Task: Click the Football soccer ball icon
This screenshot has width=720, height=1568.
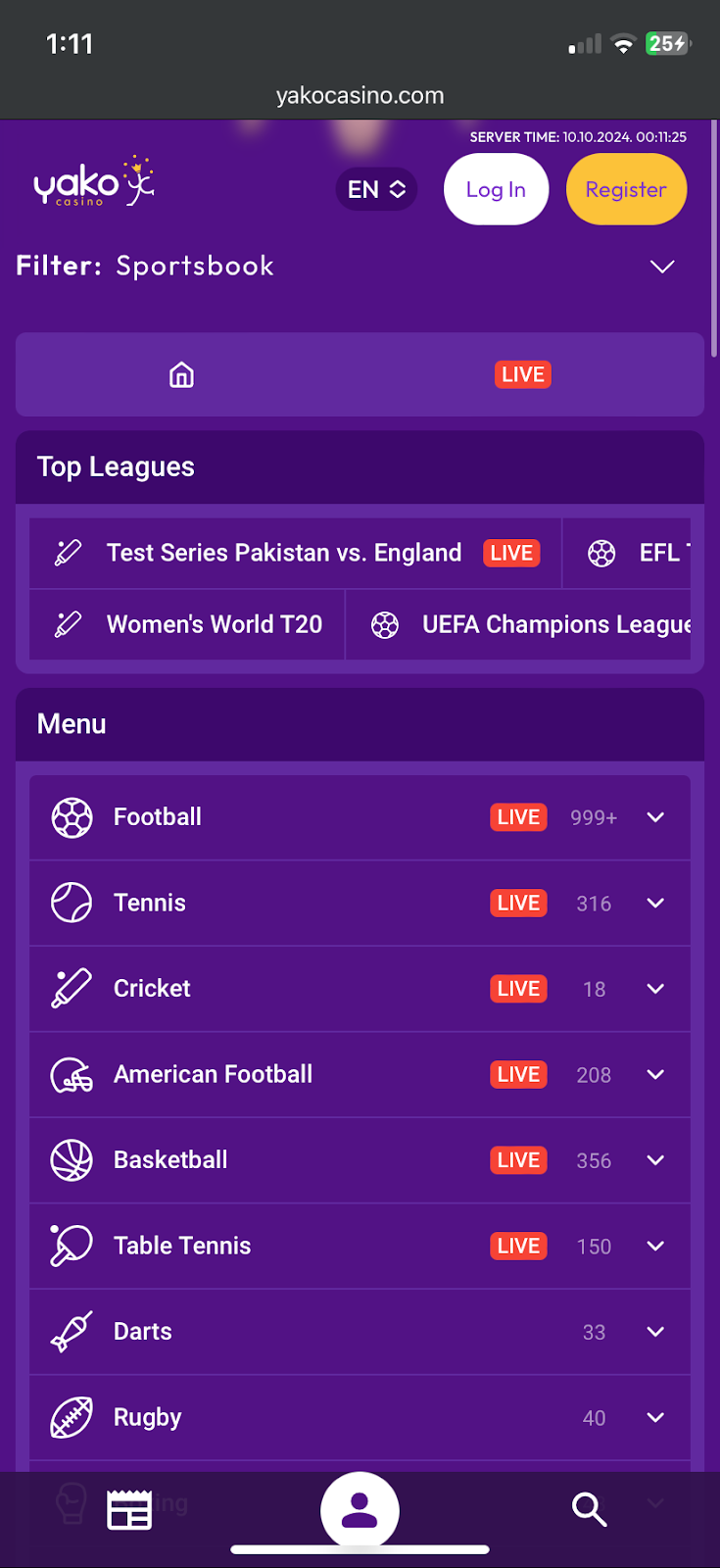Action: 72,817
